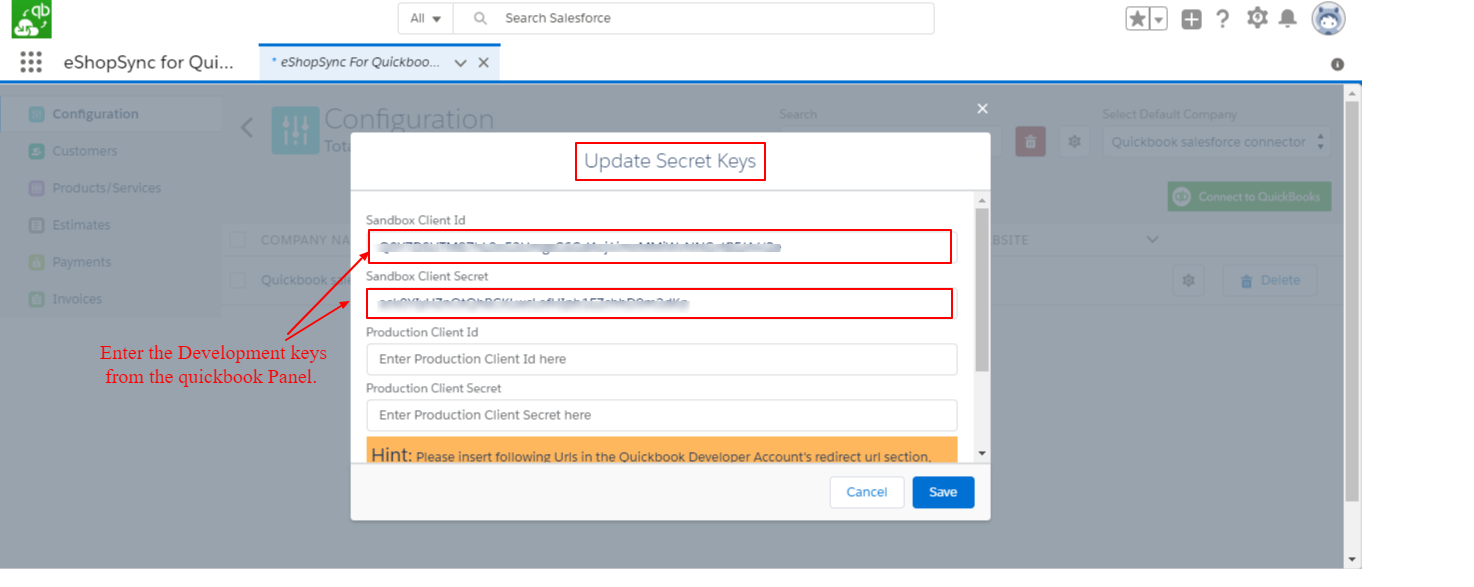This screenshot has height=587, width=1474.
Task: Open the user avatar profile menu
Action: [1328, 19]
